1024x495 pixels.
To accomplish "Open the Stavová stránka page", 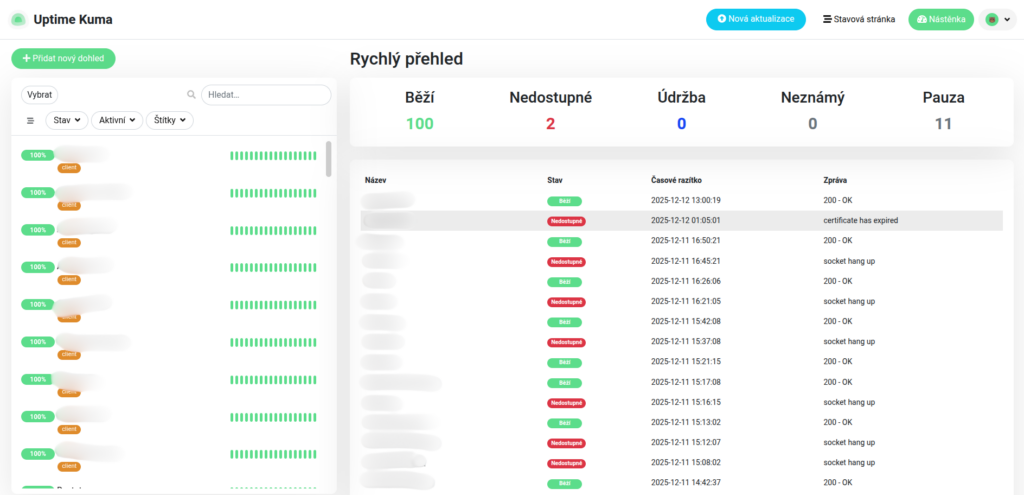I will pyautogui.click(x=858, y=19).
